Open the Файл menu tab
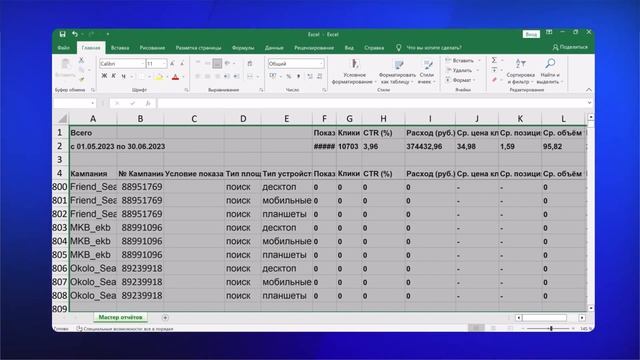Viewport: 640px width, 360px height. [x=63, y=48]
